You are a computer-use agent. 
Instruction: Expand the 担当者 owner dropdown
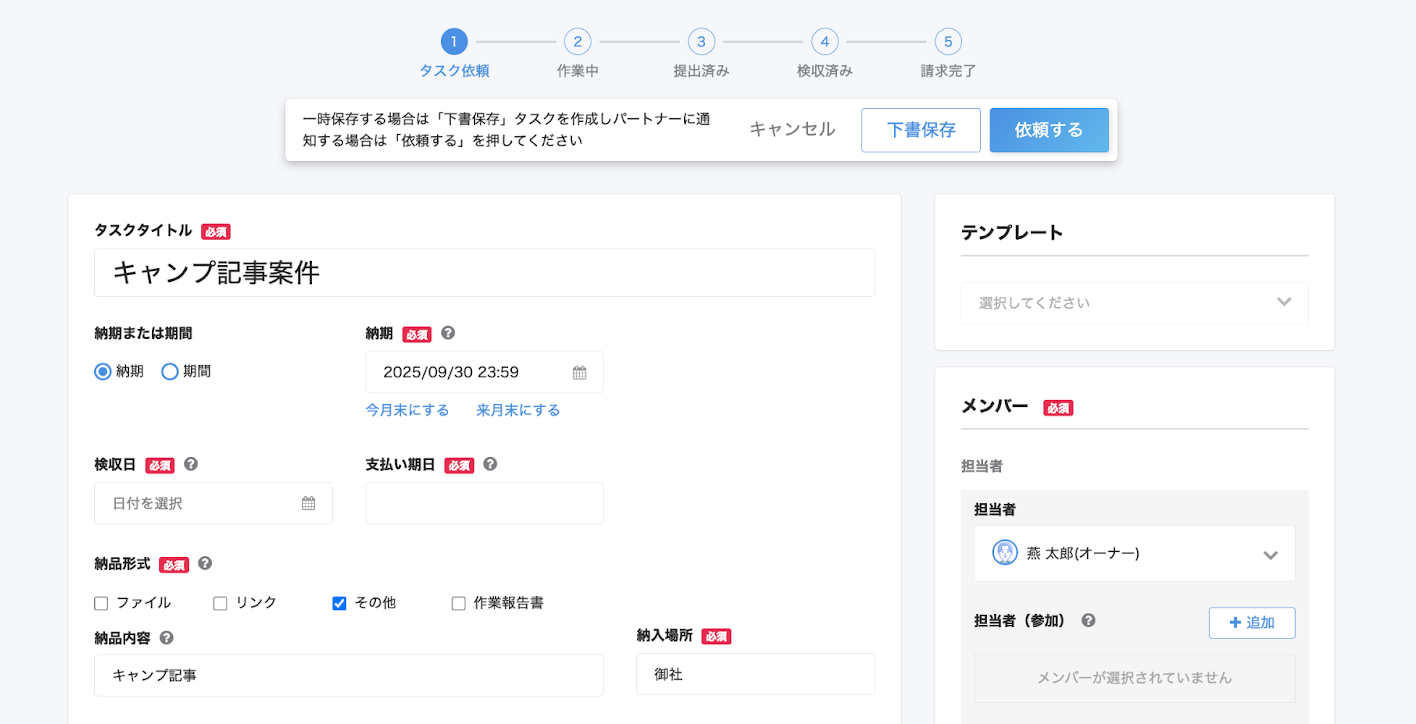[x=1134, y=553]
